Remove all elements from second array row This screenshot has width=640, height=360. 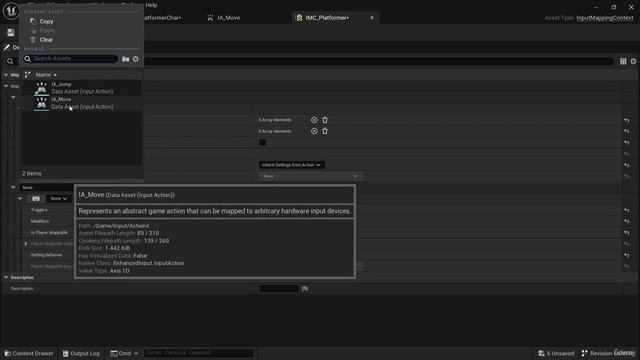325,131
